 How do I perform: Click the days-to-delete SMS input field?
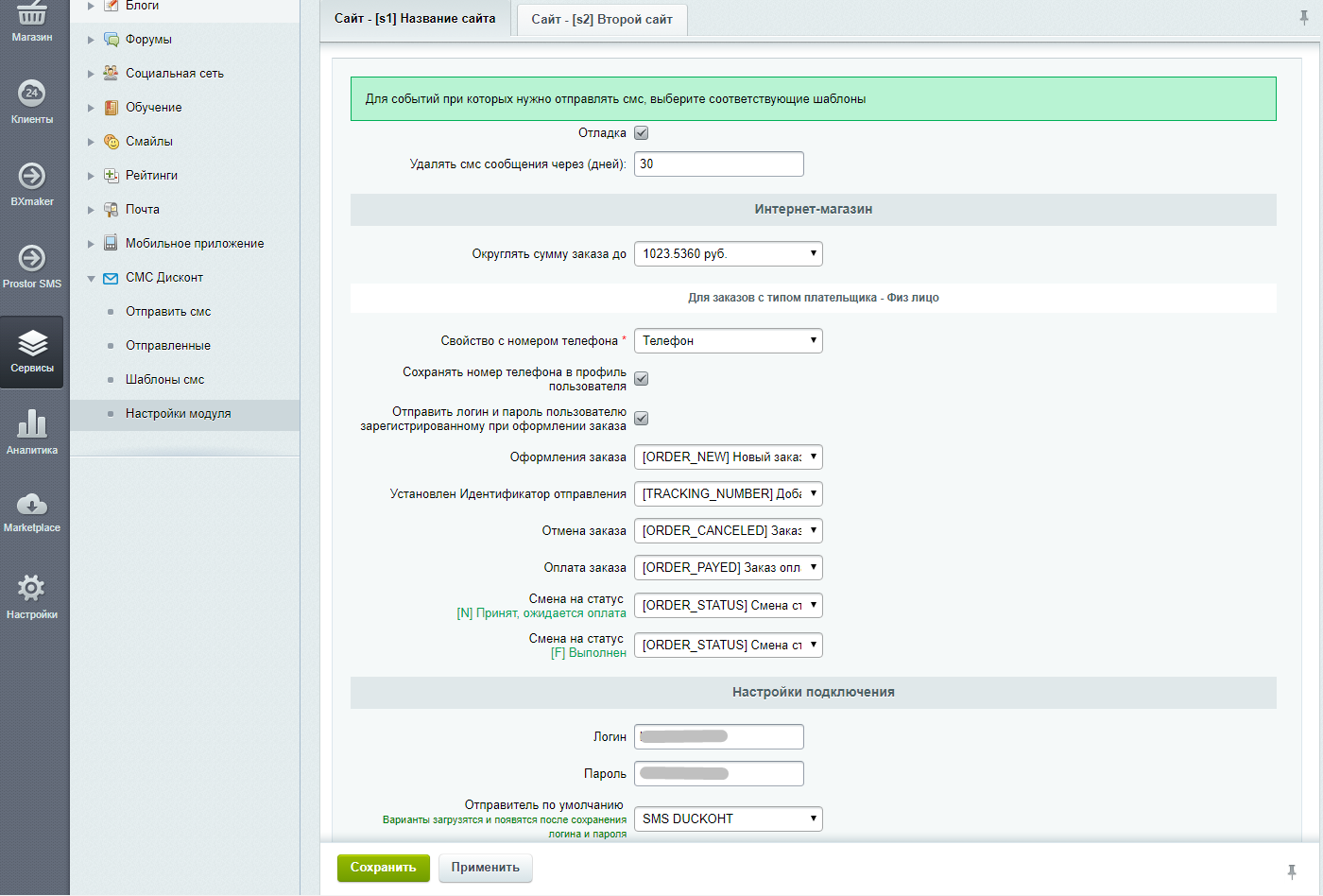click(718, 164)
